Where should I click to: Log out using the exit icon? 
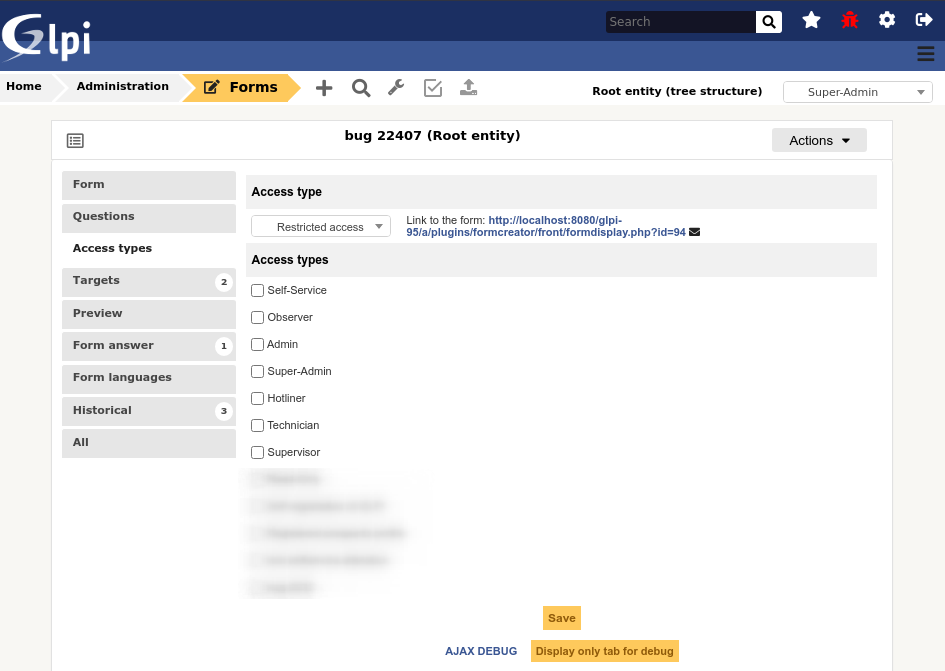coord(924,20)
